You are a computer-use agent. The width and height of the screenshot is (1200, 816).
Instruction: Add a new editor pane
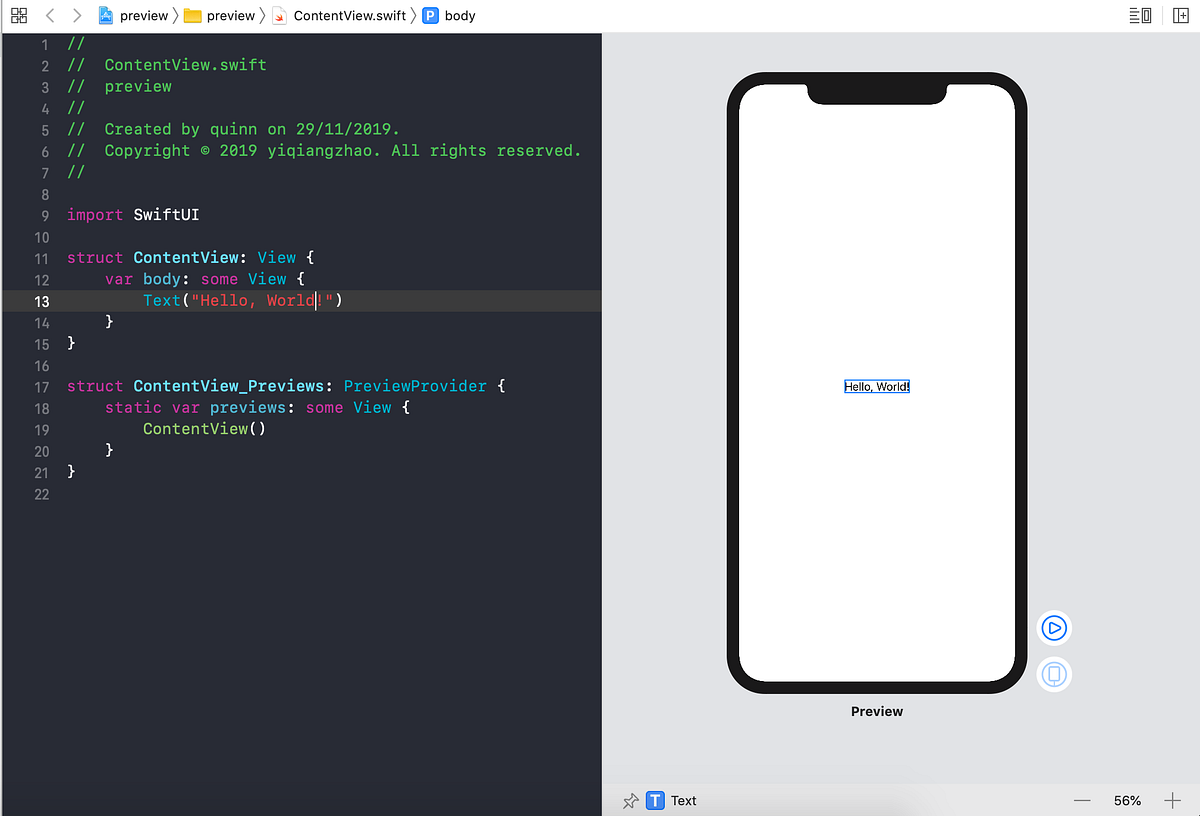(x=1183, y=15)
